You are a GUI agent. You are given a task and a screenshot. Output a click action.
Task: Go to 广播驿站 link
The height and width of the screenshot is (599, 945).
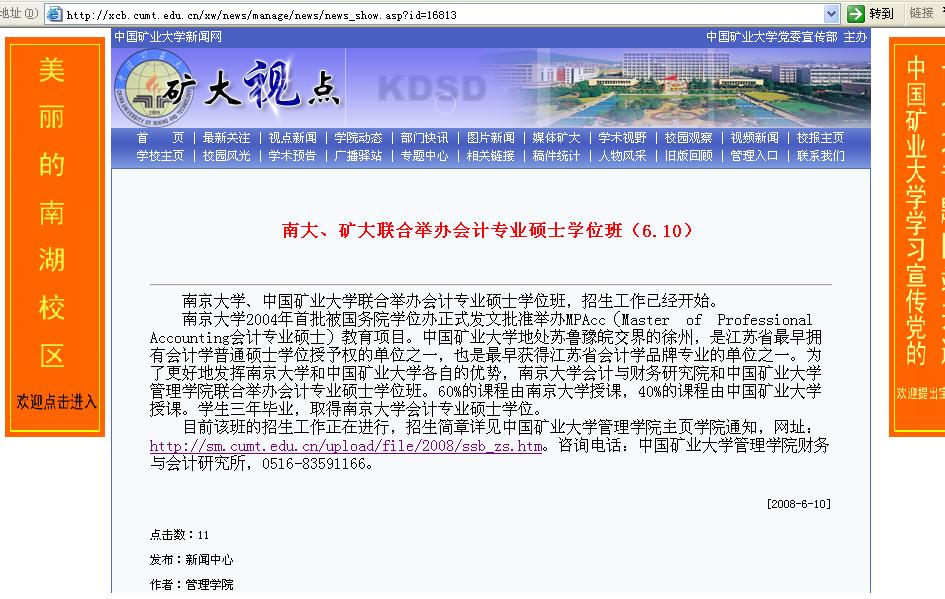[358, 156]
